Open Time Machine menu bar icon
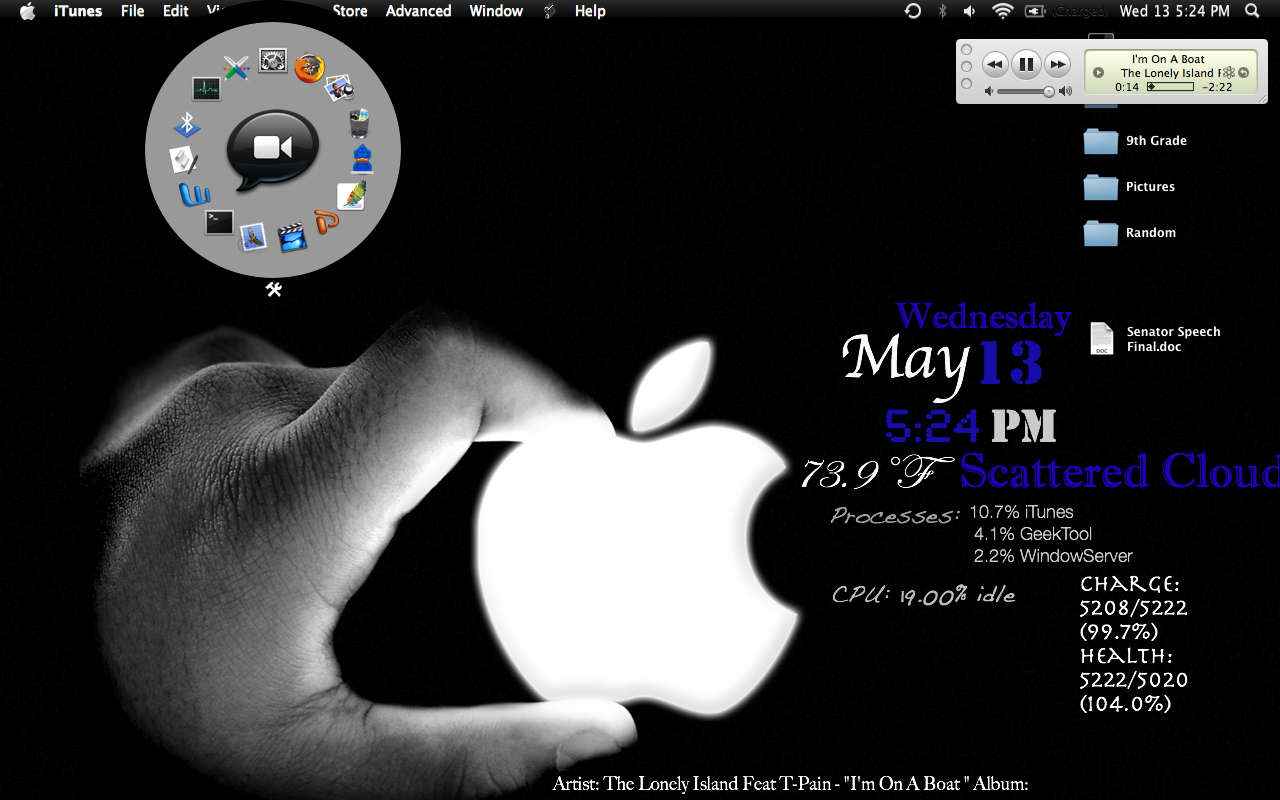The width and height of the screenshot is (1280, 800). click(x=912, y=11)
